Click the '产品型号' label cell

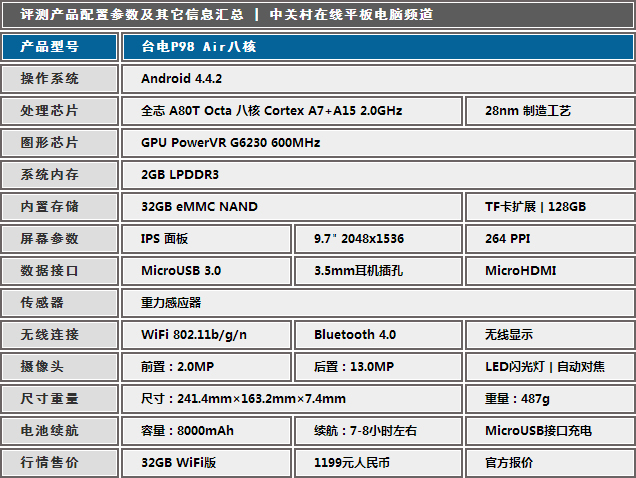60,47
